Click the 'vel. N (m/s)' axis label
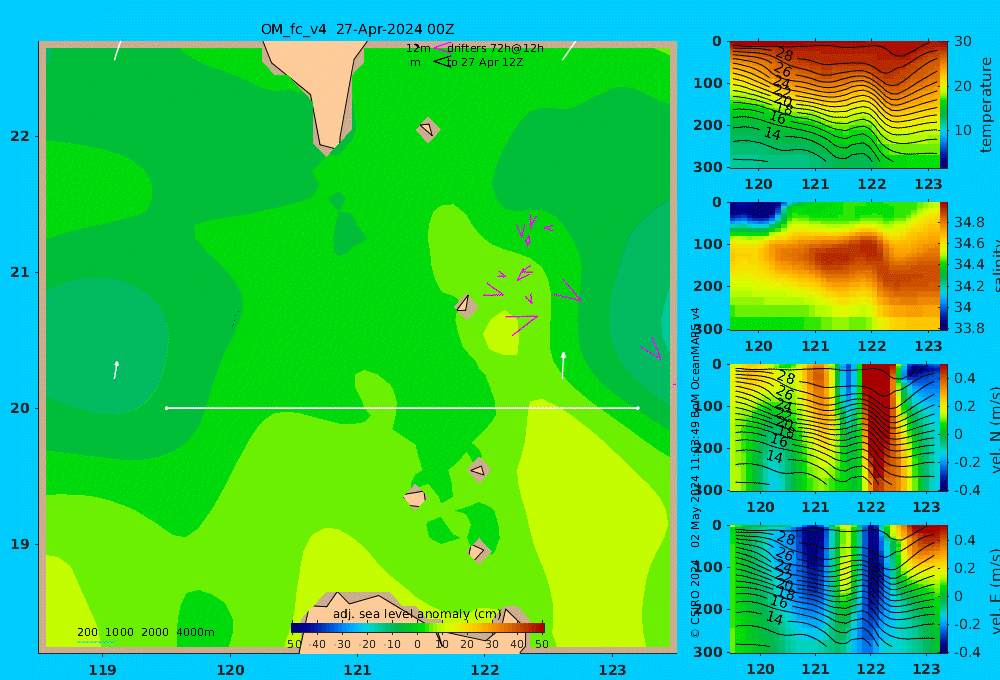 995,429
